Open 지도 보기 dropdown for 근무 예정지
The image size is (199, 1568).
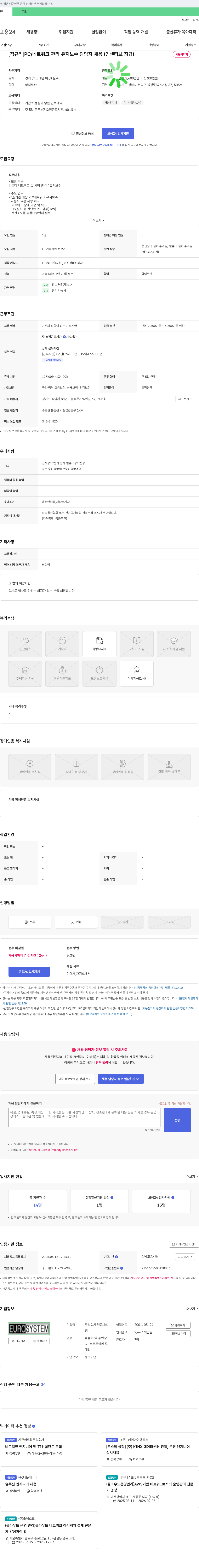pos(185,399)
